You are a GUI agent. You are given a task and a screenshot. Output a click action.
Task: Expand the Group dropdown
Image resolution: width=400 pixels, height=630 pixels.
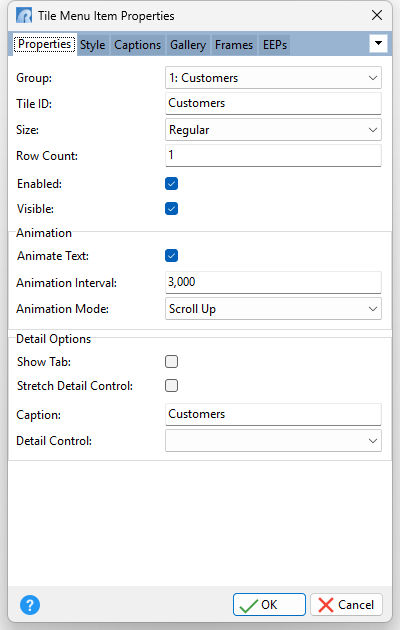pyautogui.click(x=273, y=78)
